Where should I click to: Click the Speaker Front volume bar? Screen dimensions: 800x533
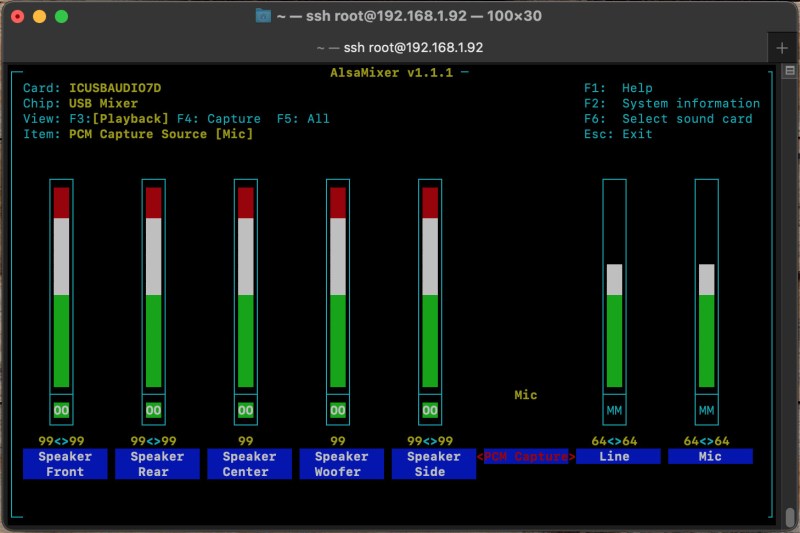click(61, 287)
